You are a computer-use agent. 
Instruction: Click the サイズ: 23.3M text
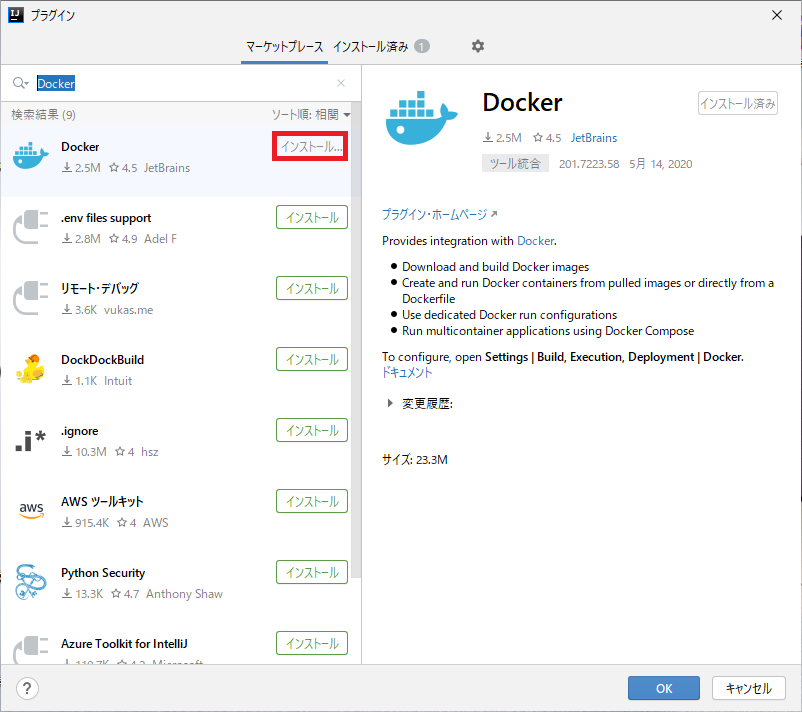tap(415, 459)
